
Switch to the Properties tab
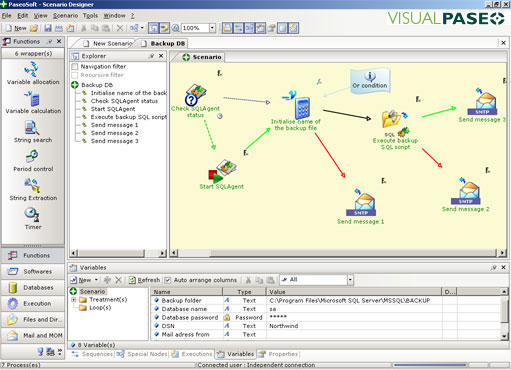[279, 354]
